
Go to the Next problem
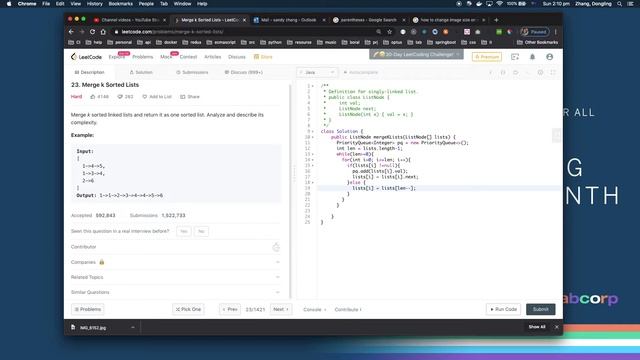(280, 309)
